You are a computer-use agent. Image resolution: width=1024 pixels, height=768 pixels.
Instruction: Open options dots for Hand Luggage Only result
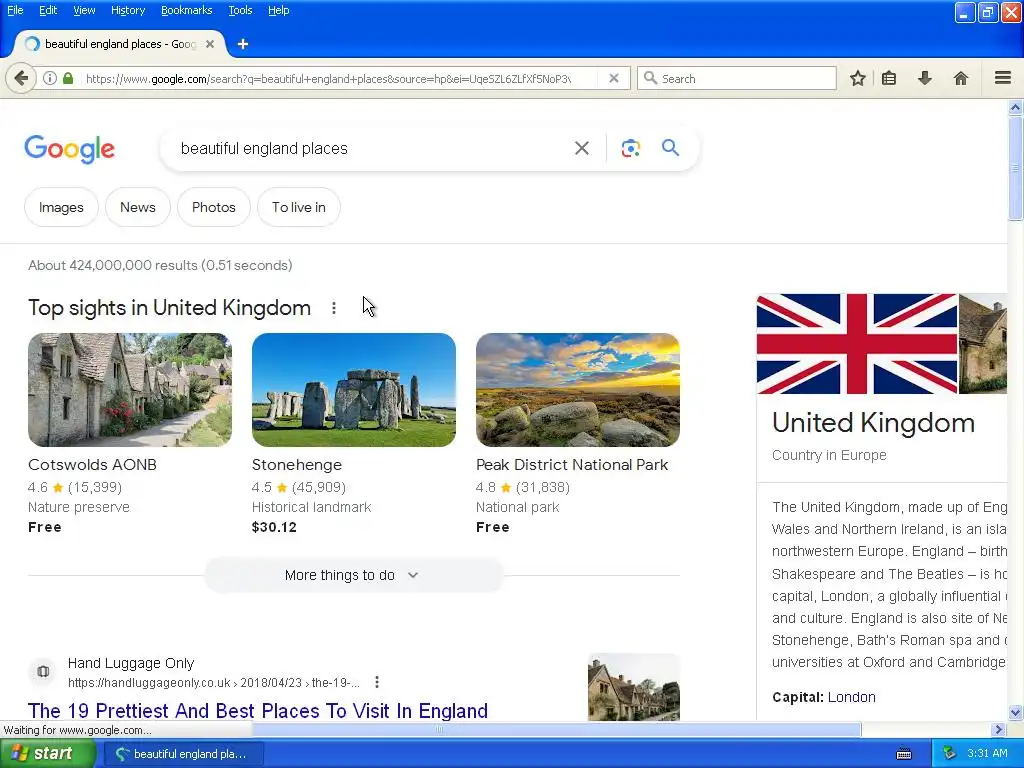(377, 682)
